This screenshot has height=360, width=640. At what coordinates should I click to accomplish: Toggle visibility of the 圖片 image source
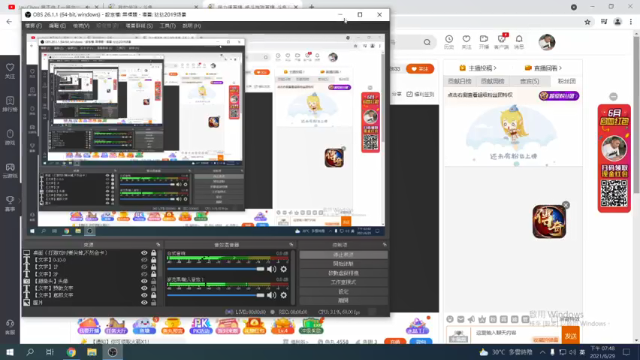tap(144, 302)
